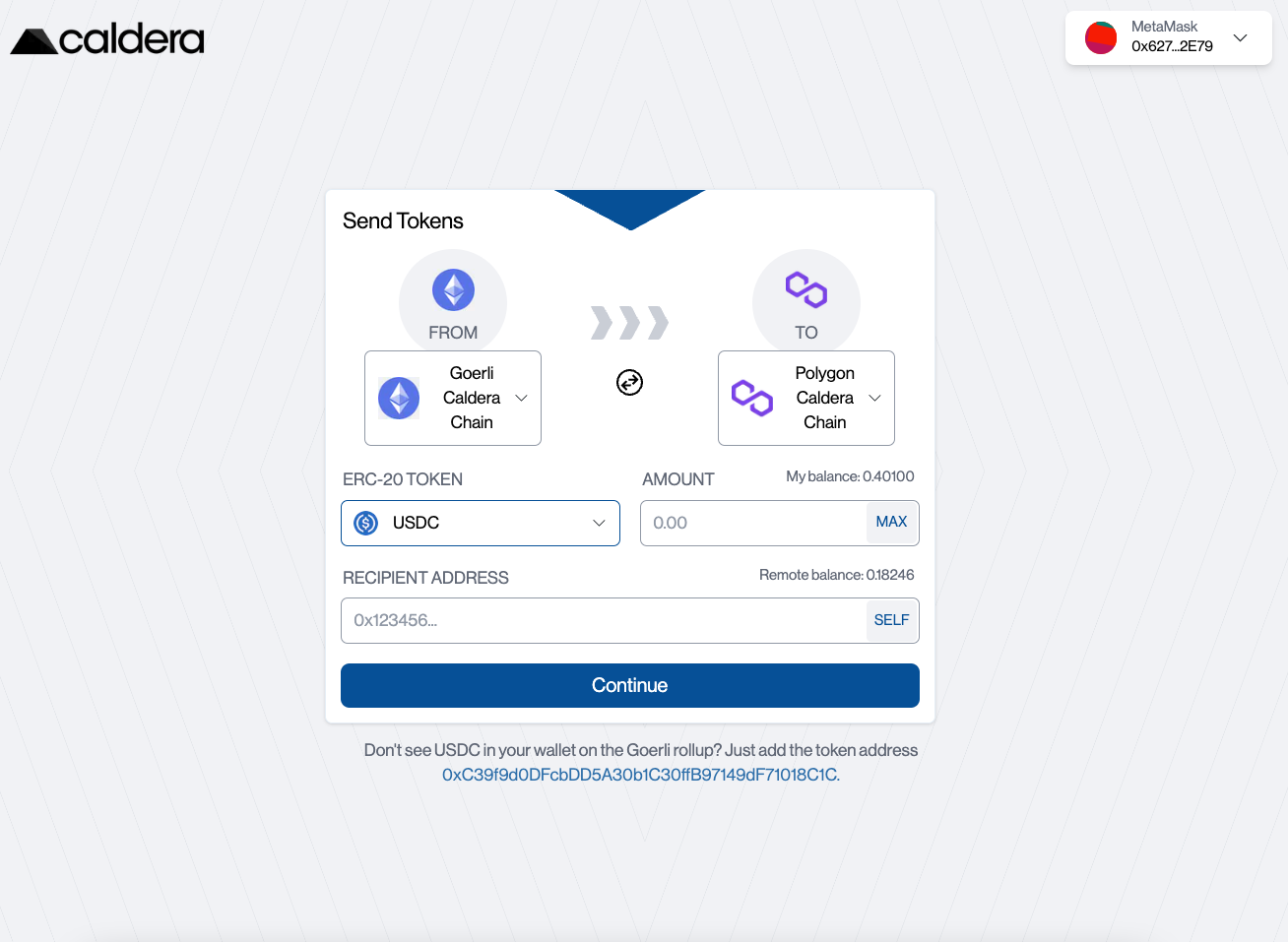1288x942 pixels.
Task: Focus the recipient address input field
Action: pos(604,620)
